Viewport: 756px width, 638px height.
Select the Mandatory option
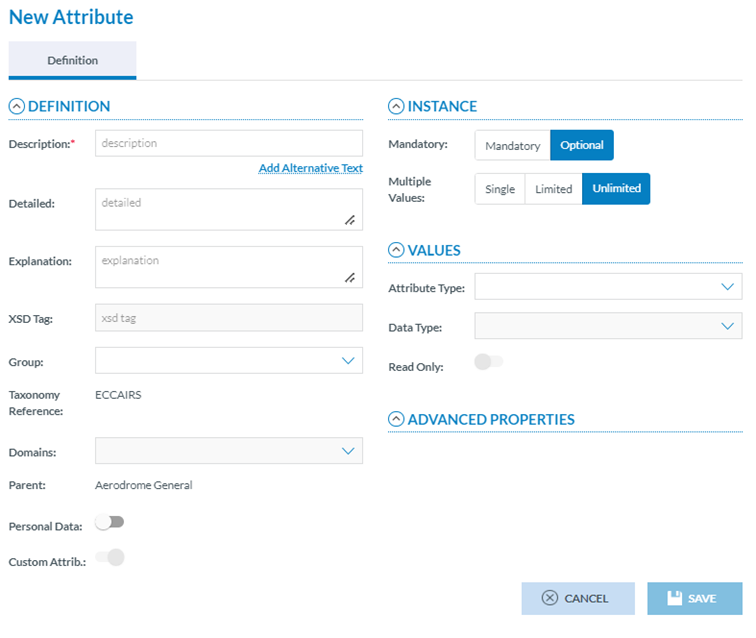click(512, 146)
